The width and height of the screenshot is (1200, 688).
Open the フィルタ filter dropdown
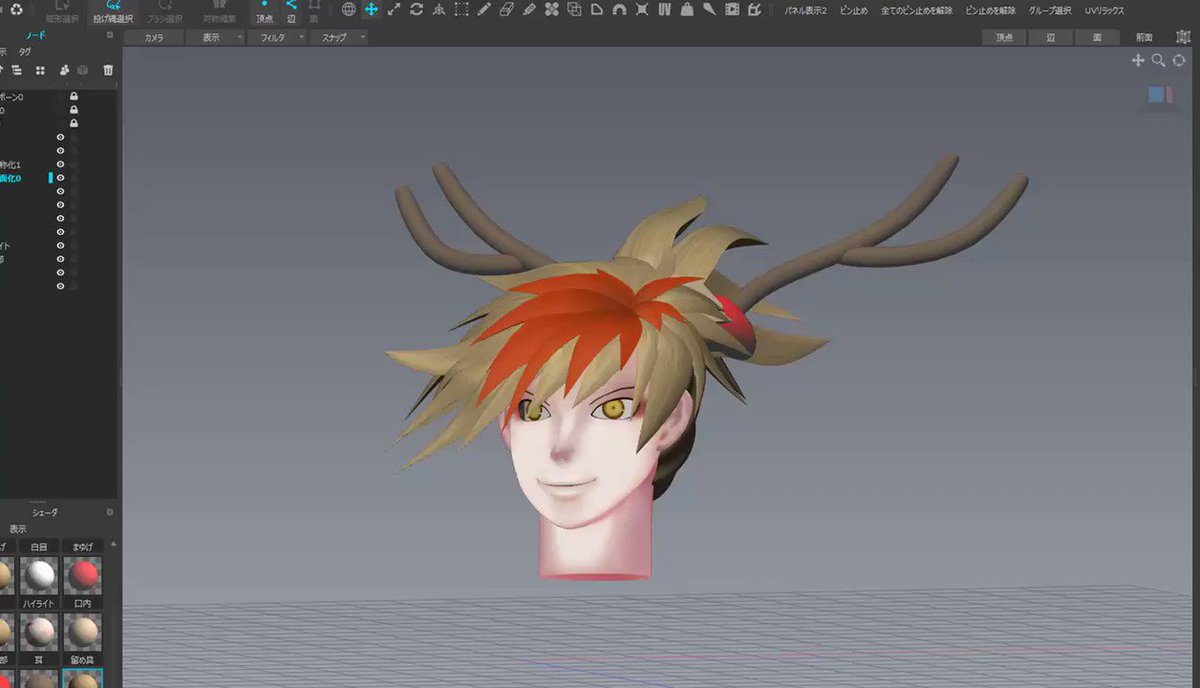276,37
